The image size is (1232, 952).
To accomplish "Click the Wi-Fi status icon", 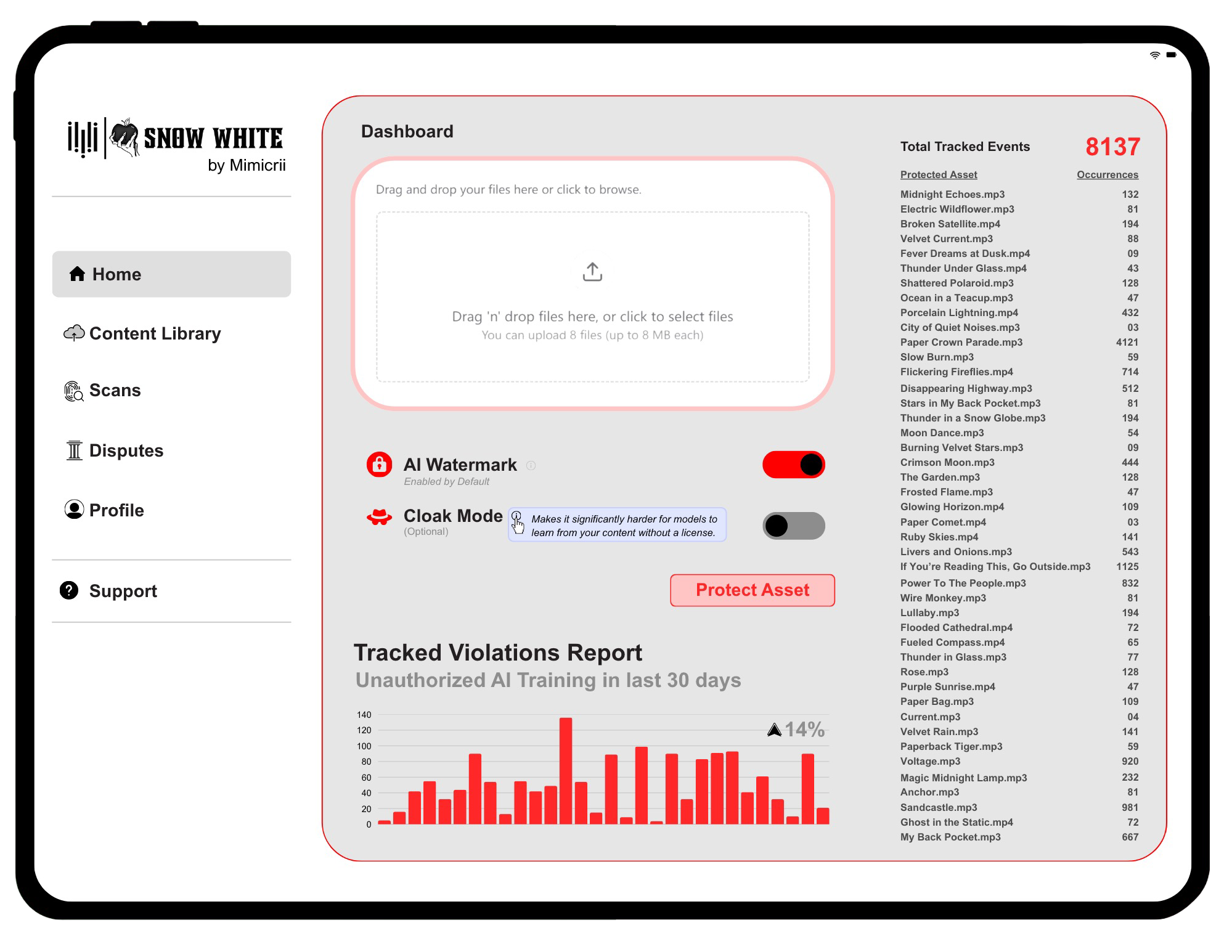I will click(x=1155, y=55).
